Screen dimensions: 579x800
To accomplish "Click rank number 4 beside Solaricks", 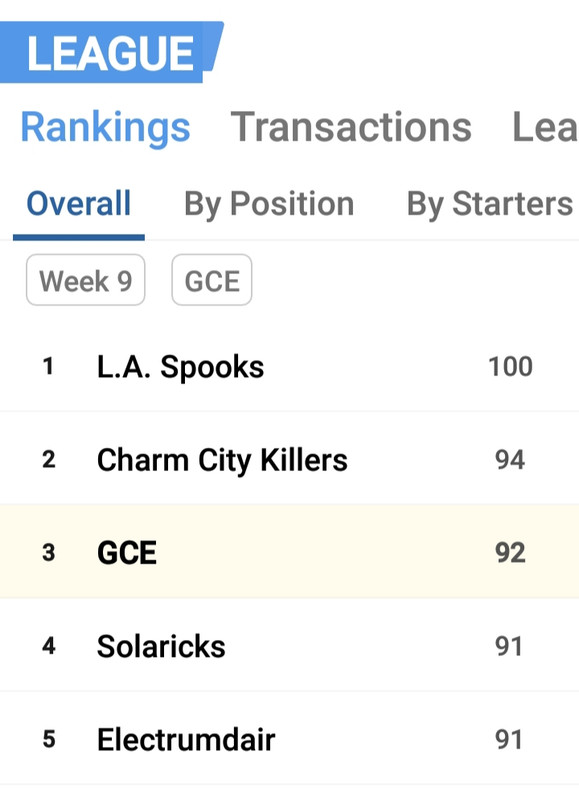I will 48,646.
